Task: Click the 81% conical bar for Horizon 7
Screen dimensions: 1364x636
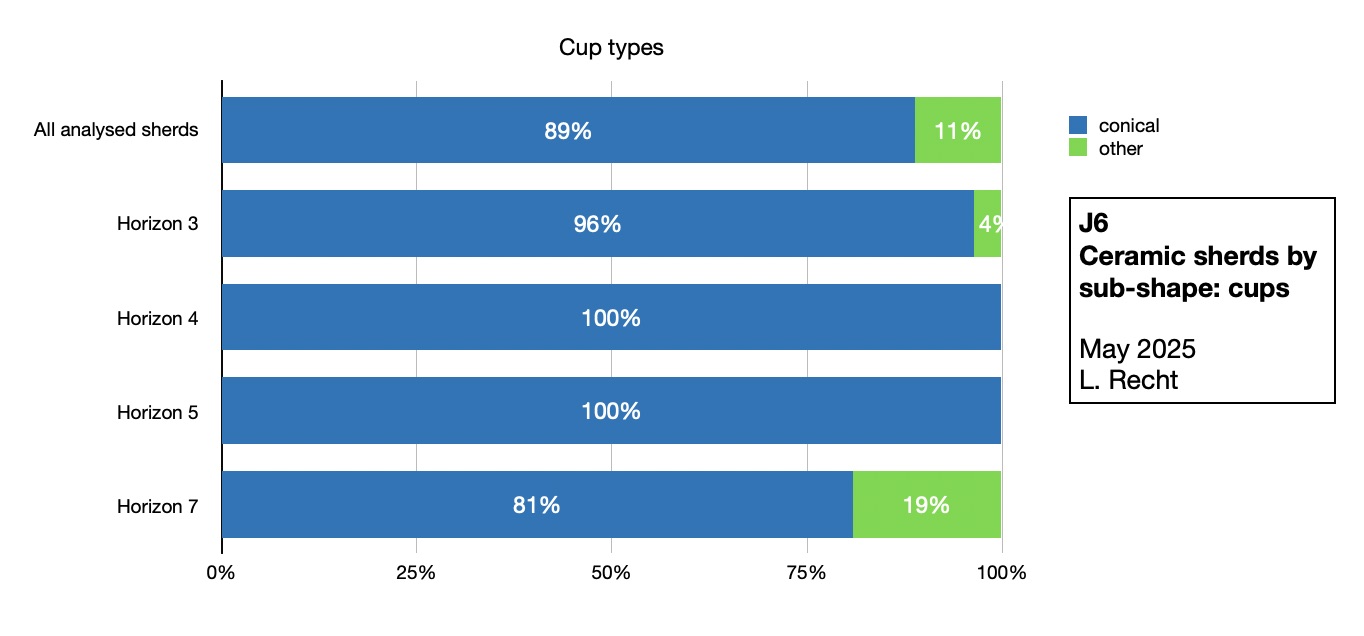Action: (x=536, y=505)
